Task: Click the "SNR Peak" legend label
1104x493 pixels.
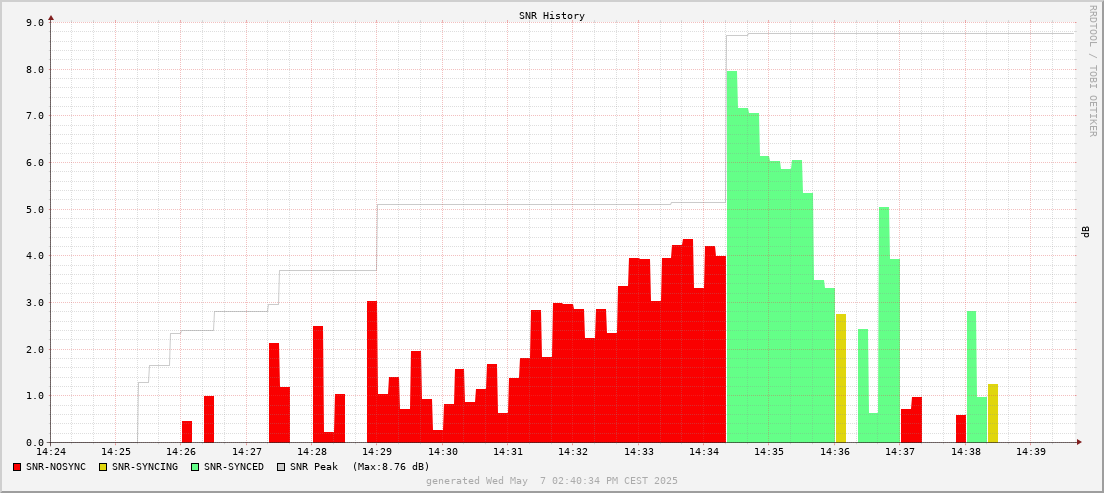Action: pyautogui.click(x=314, y=467)
